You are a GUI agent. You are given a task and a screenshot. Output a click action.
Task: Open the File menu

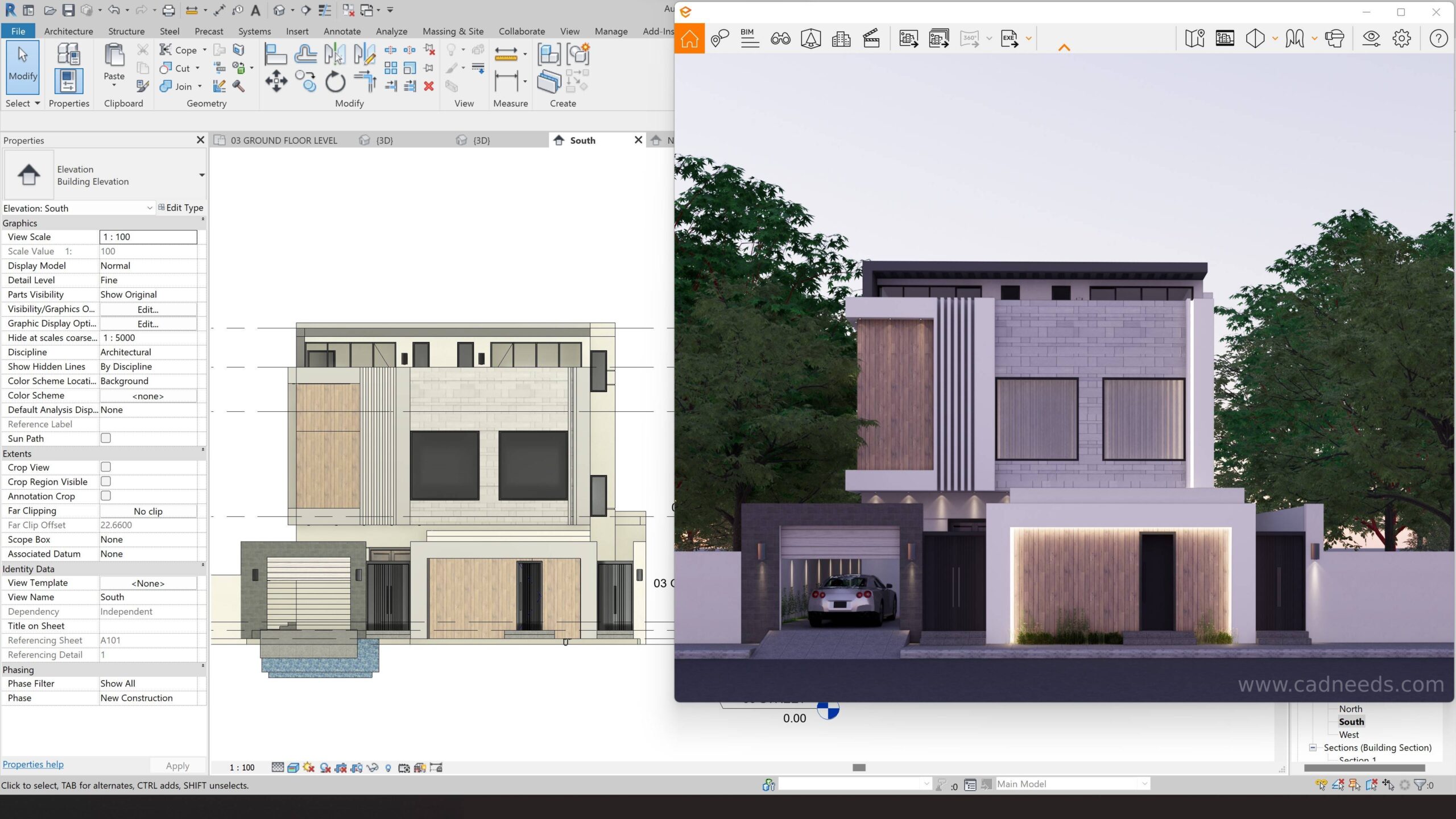(x=18, y=31)
